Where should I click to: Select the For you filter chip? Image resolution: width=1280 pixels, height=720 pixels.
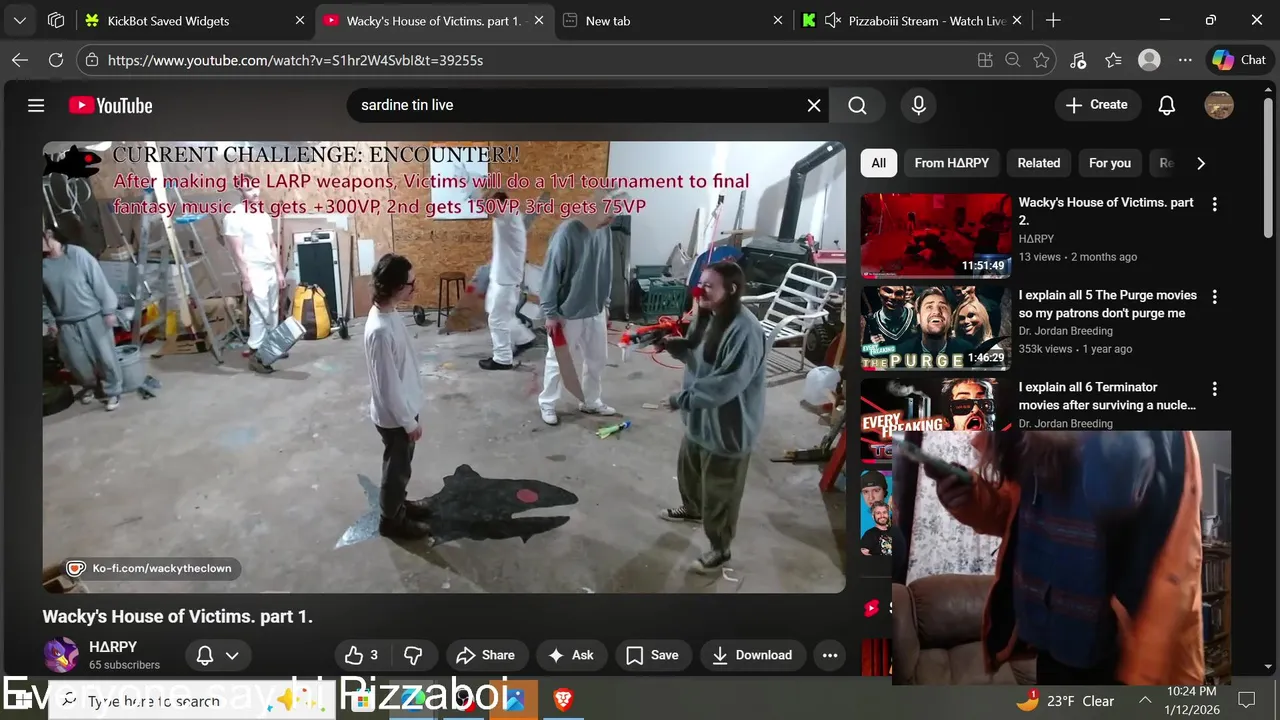[x=1109, y=163]
